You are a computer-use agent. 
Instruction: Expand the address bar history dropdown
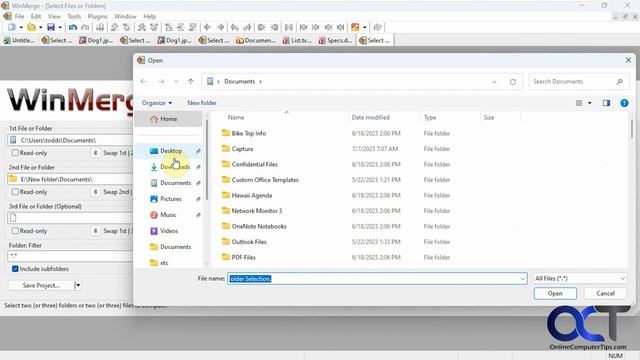point(494,82)
